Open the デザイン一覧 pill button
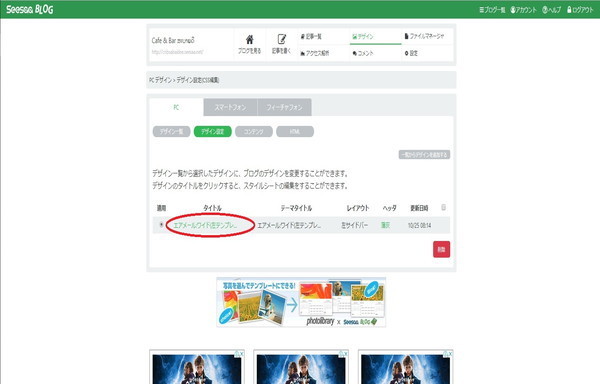Screen dimensions: 600x384 coord(171,132)
